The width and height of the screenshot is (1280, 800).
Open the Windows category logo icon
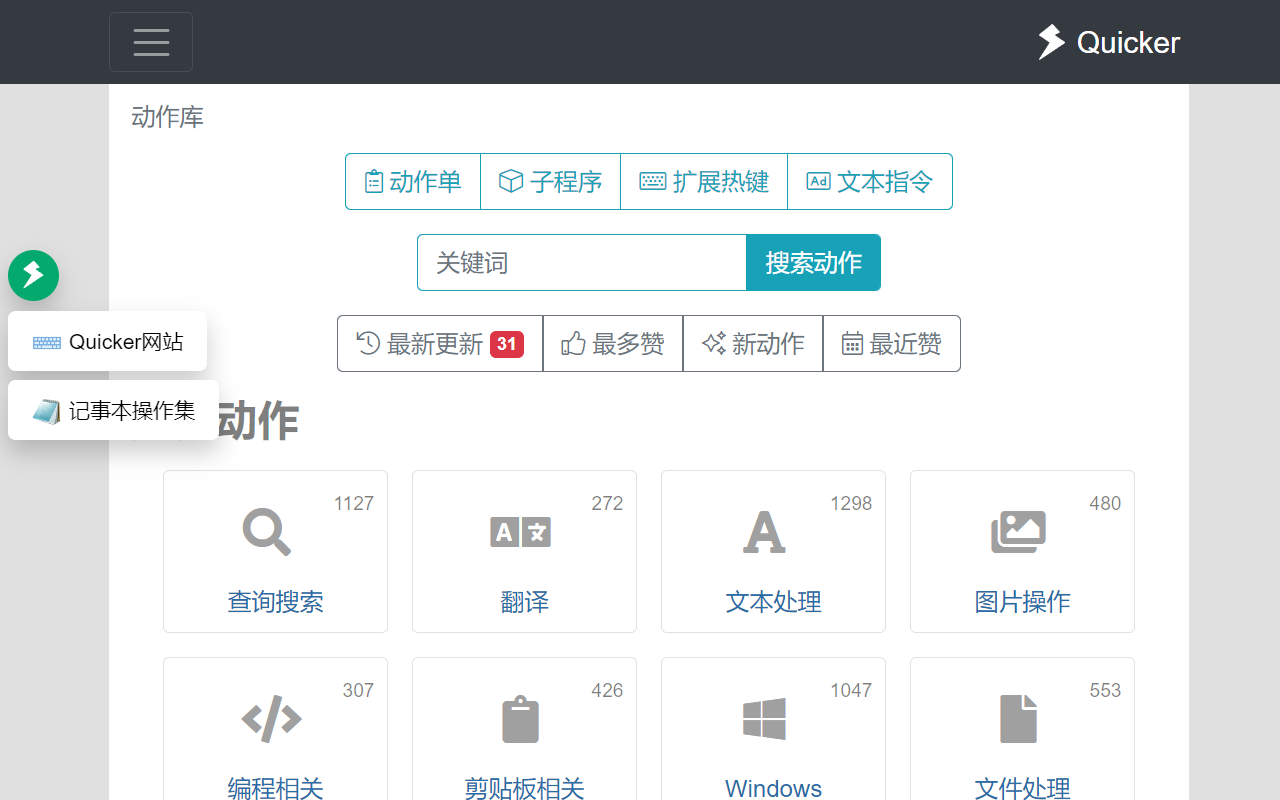pos(764,718)
